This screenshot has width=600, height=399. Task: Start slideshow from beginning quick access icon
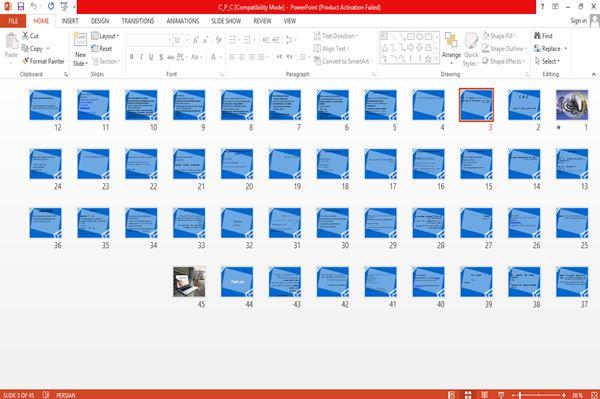pyautogui.click(x=64, y=6)
